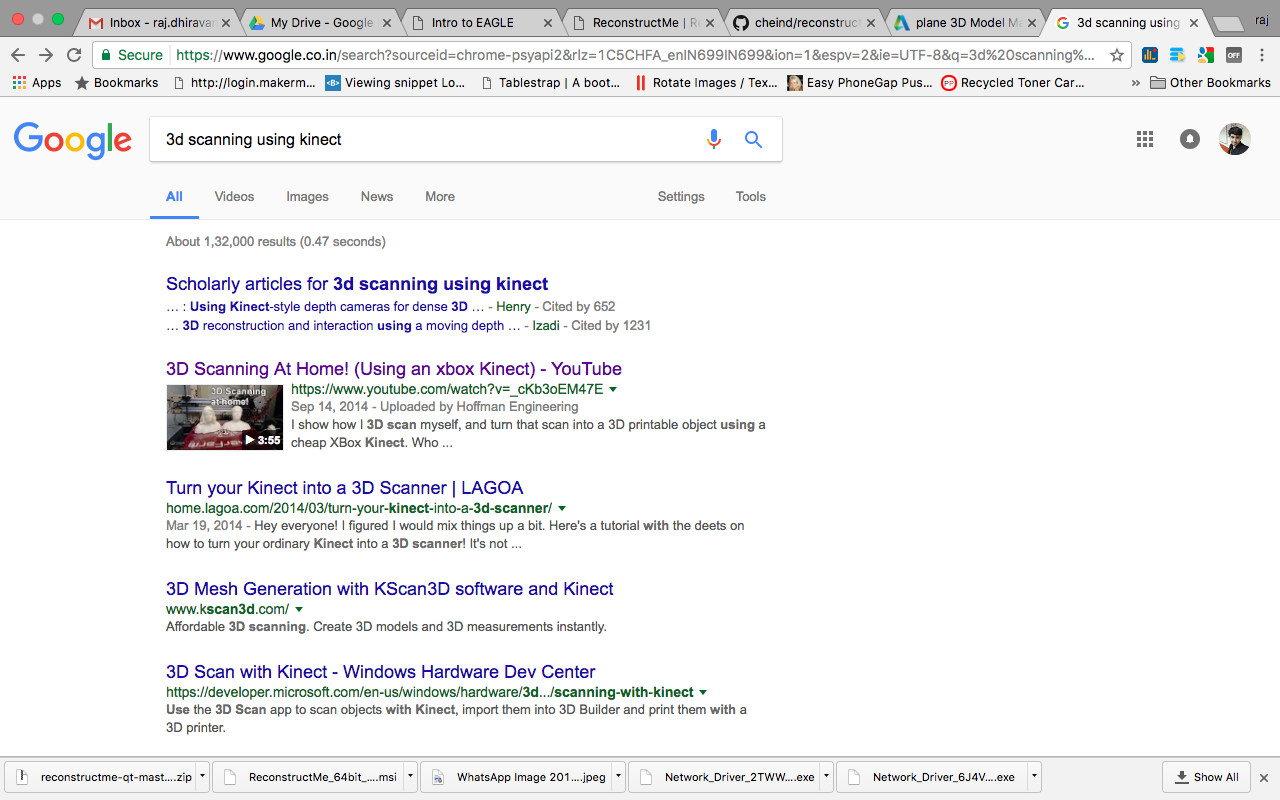
Task: Open Google notifications bell
Action: point(1189,139)
